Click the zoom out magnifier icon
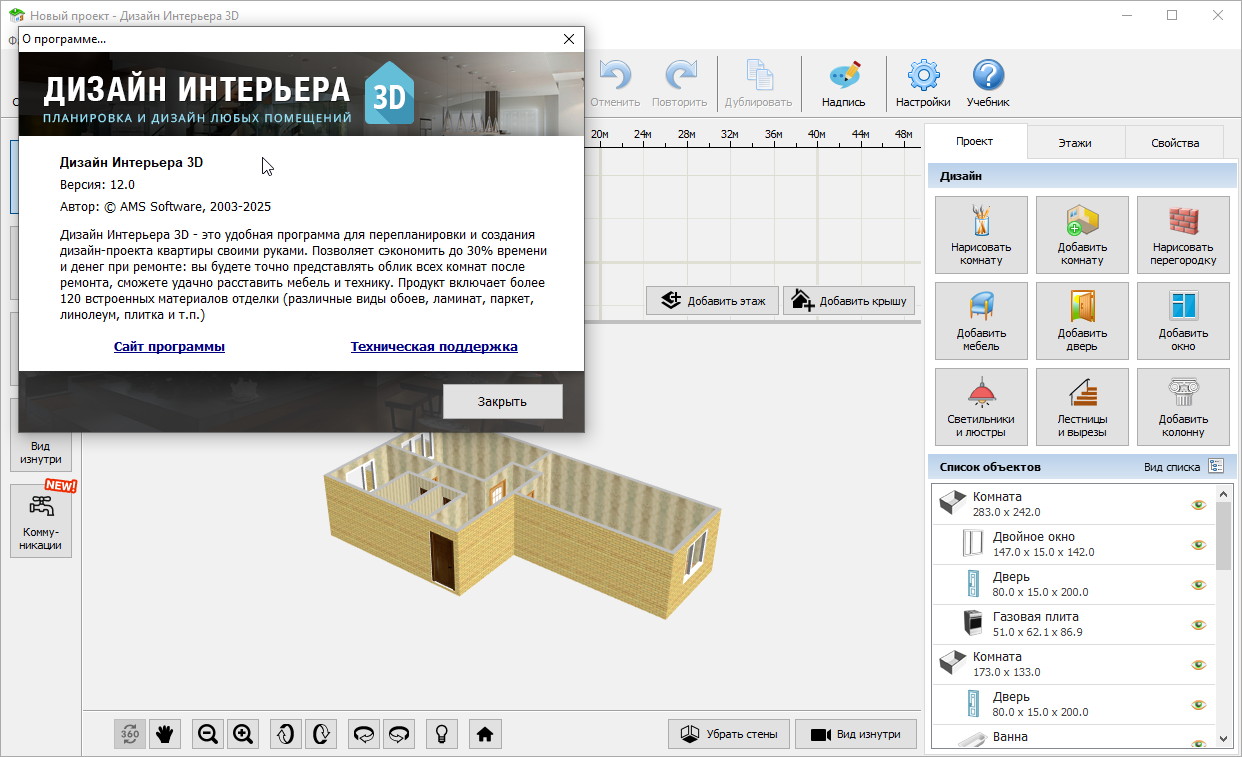This screenshot has height=757, width=1242. [x=208, y=734]
